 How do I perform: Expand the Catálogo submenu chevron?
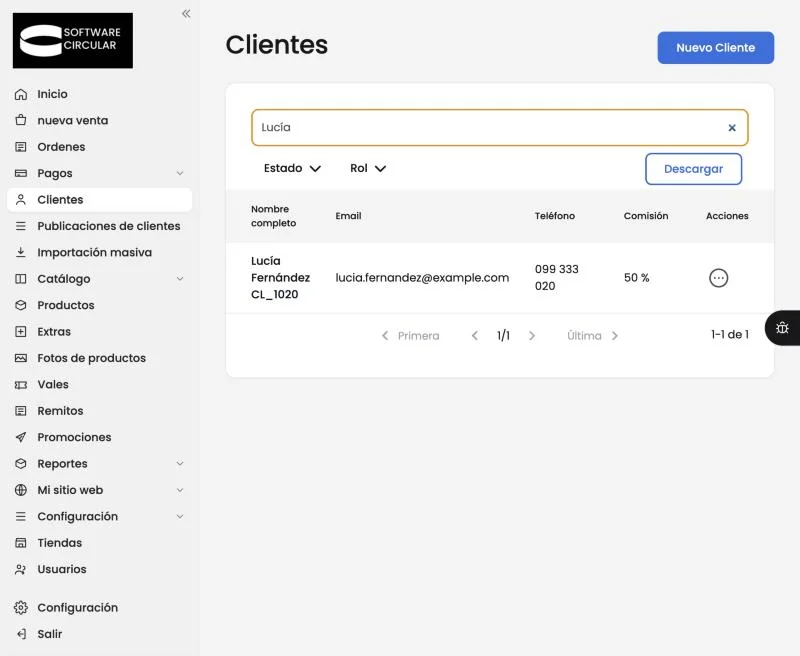pyautogui.click(x=180, y=279)
